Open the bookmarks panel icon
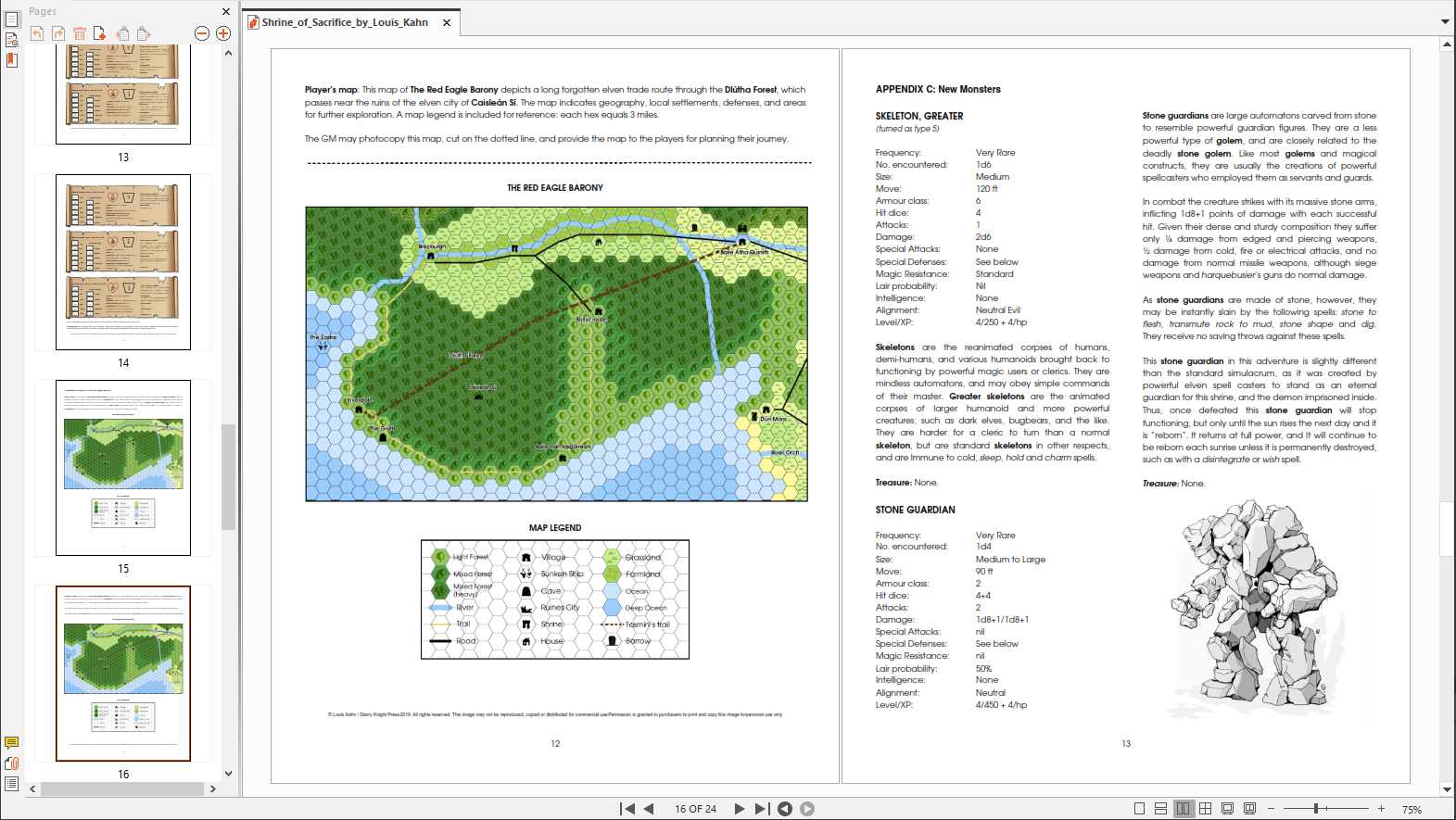Image resolution: width=1456 pixels, height=820 pixels. coord(12,60)
